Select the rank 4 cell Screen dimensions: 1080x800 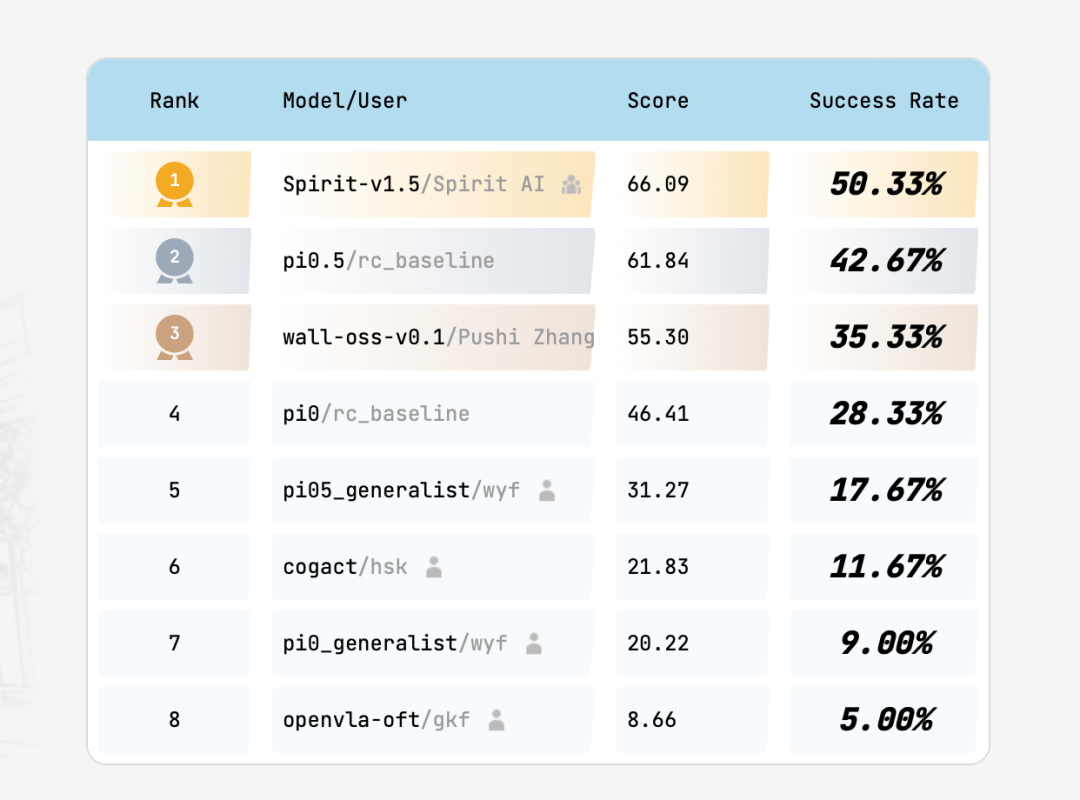click(x=174, y=414)
